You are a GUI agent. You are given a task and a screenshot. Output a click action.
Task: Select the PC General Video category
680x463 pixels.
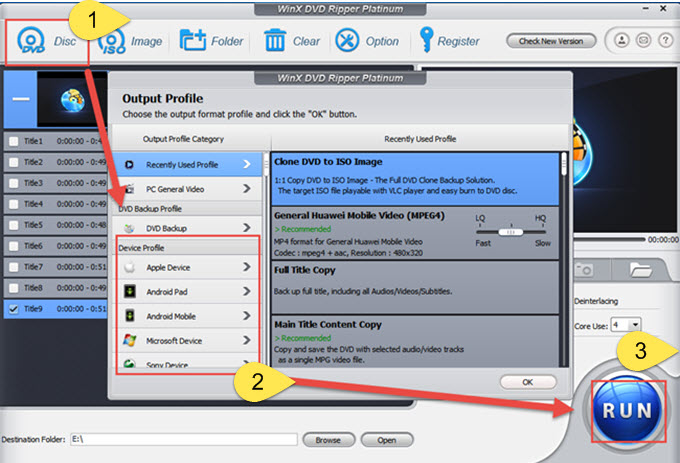pyautogui.click(x=187, y=189)
